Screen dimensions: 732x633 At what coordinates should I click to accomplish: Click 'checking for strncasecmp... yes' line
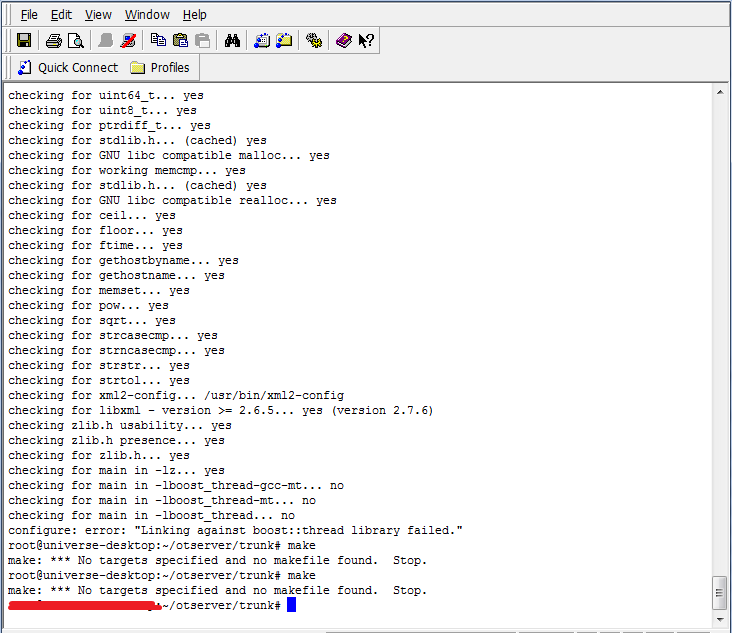pyautogui.click(x=116, y=351)
